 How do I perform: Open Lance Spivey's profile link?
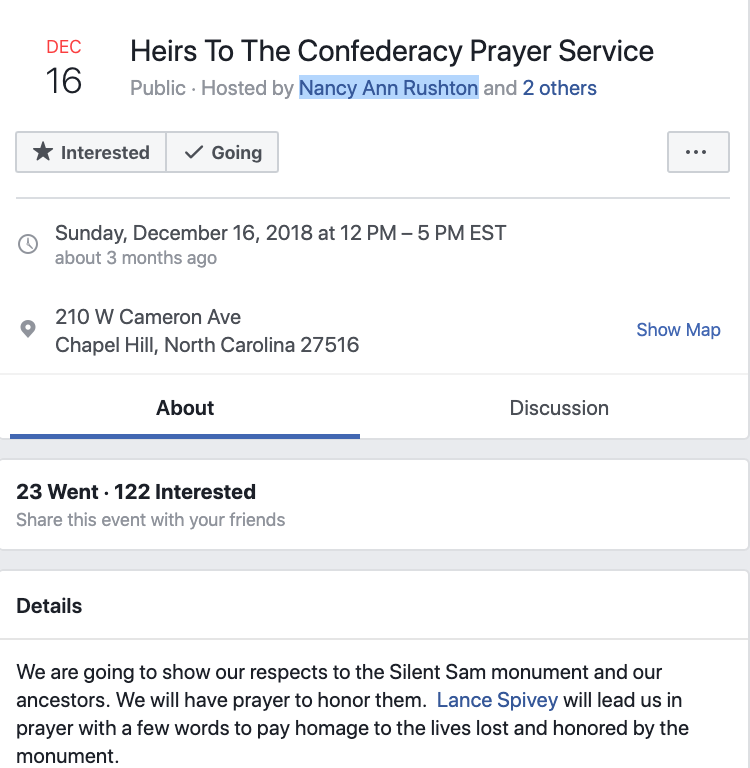[497, 700]
